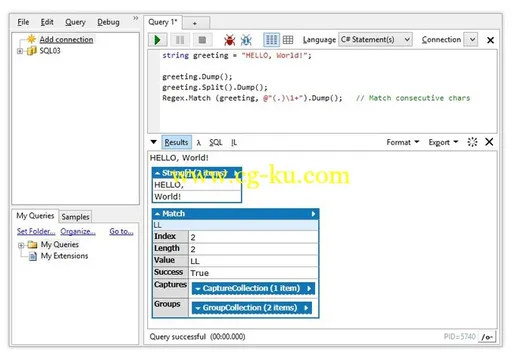512x360 pixels.
Task: Click the Add connection star icon
Action: [x=31, y=39]
